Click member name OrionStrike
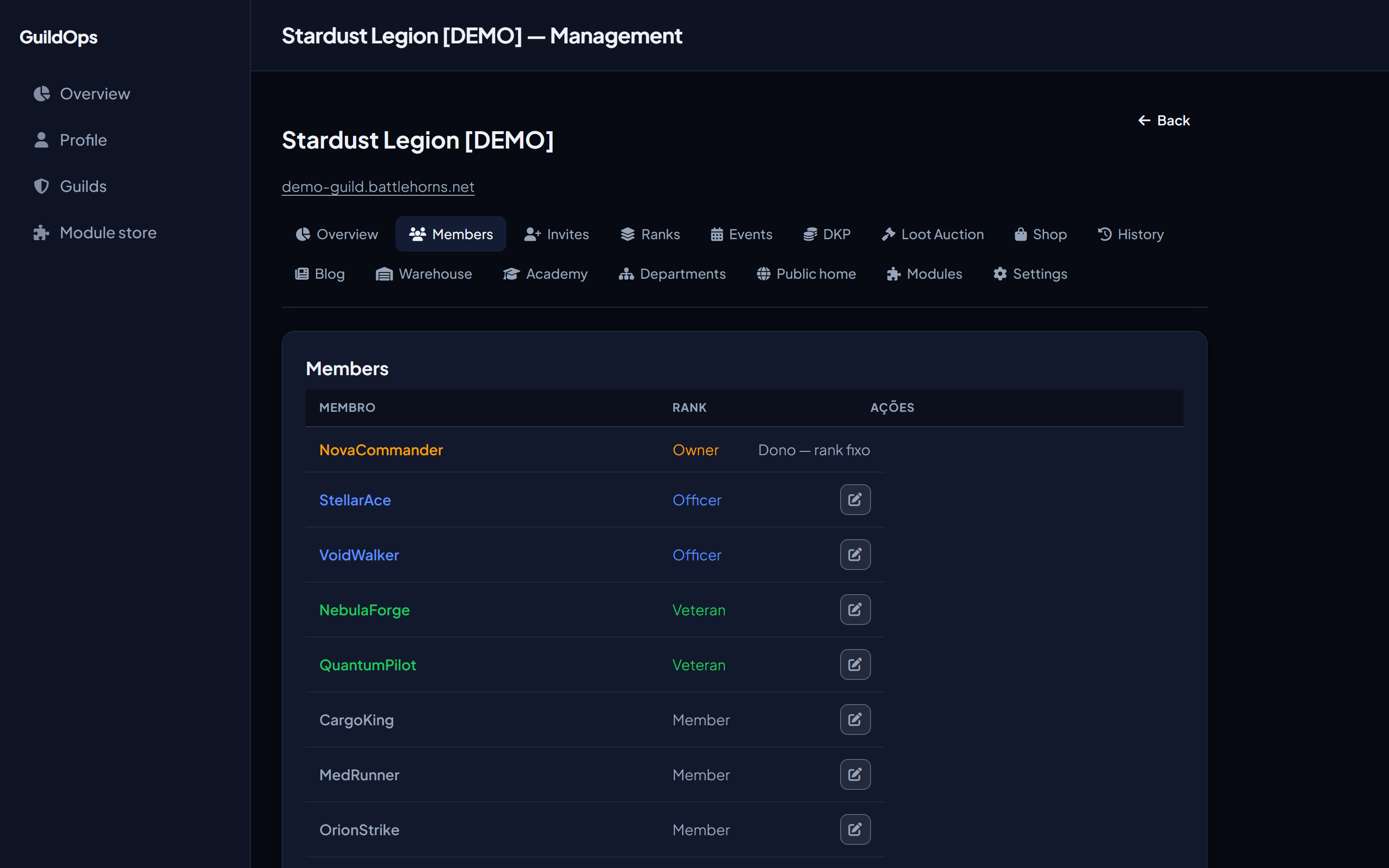 point(359,830)
